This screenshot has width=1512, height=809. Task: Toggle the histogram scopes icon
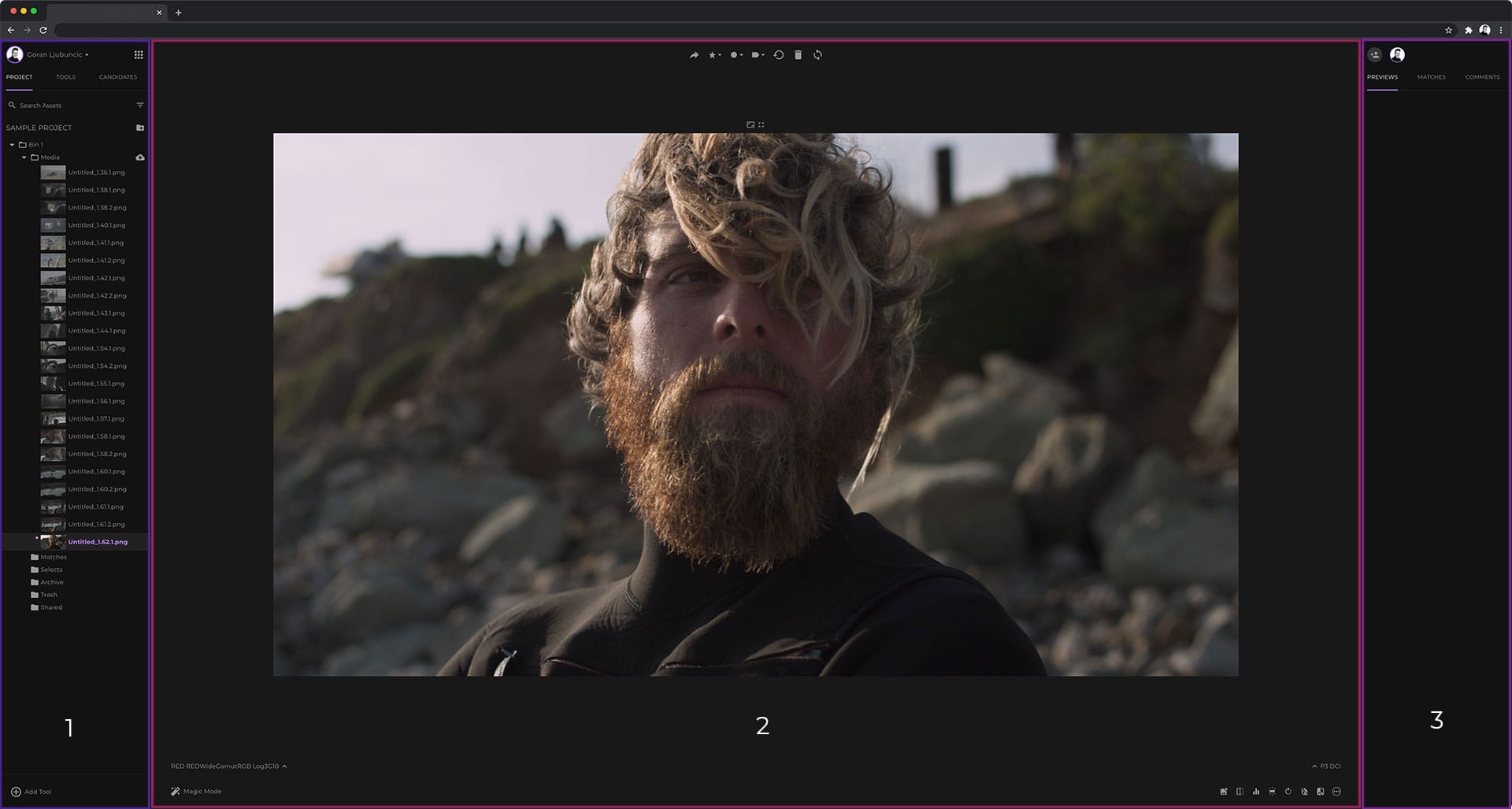tap(1256, 792)
